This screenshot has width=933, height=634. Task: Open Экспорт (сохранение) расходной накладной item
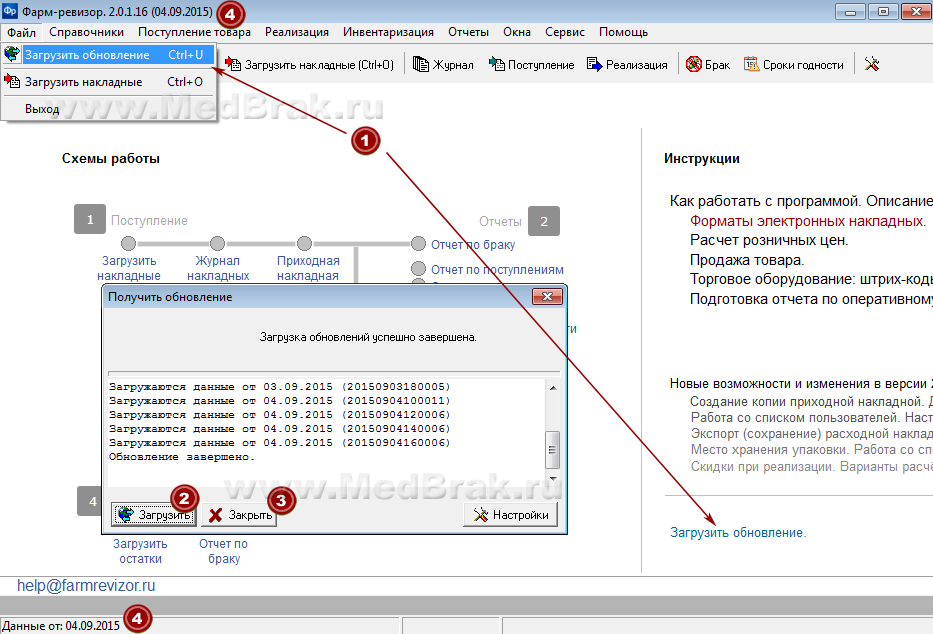811,434
